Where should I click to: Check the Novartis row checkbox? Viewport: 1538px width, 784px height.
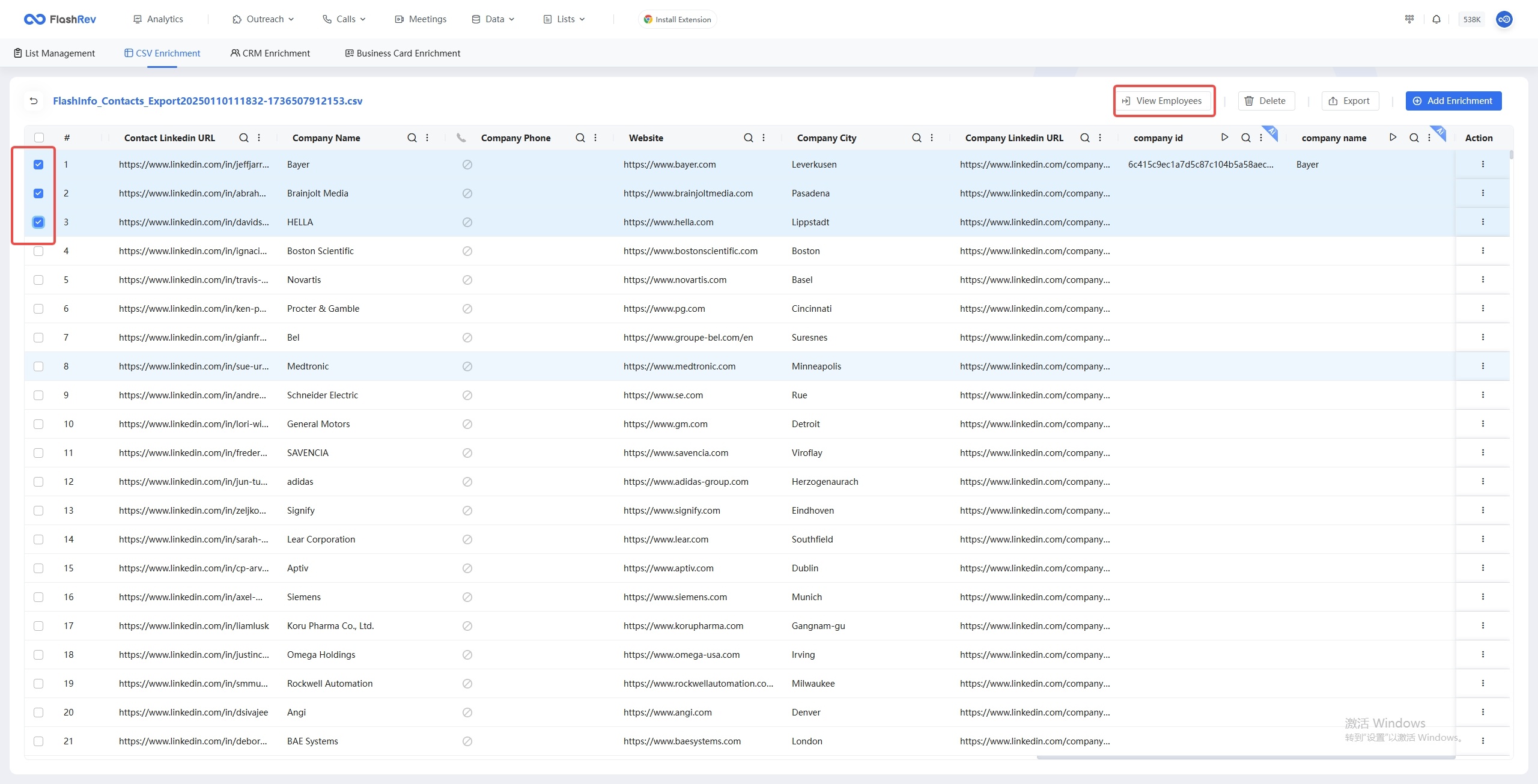[x=38, y=280]
